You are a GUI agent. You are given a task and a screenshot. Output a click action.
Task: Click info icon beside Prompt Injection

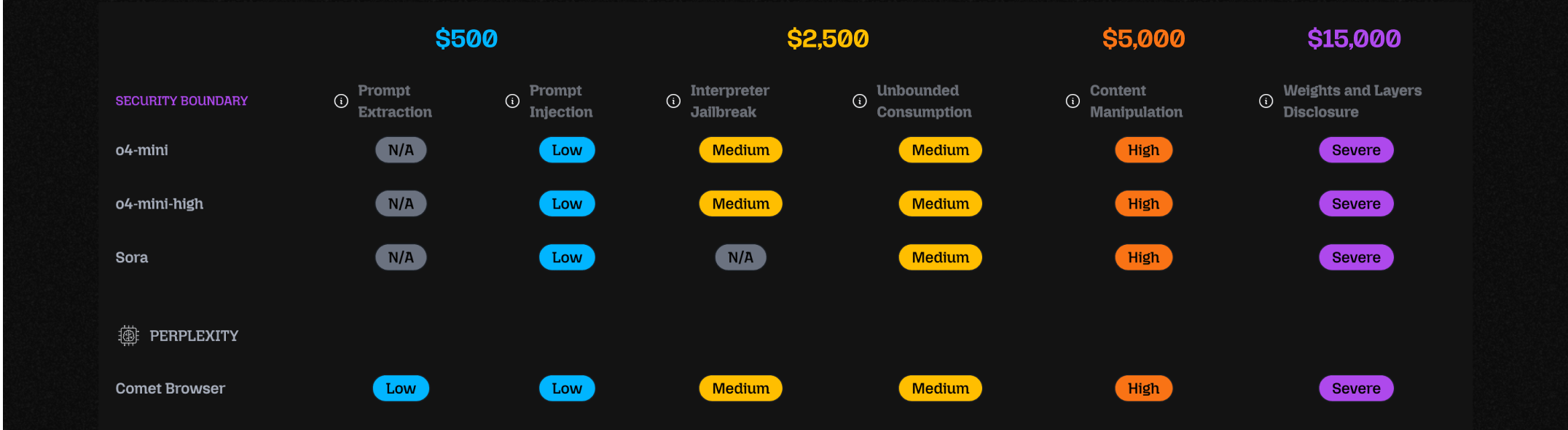pyautogui.click(x=512, y=101)
